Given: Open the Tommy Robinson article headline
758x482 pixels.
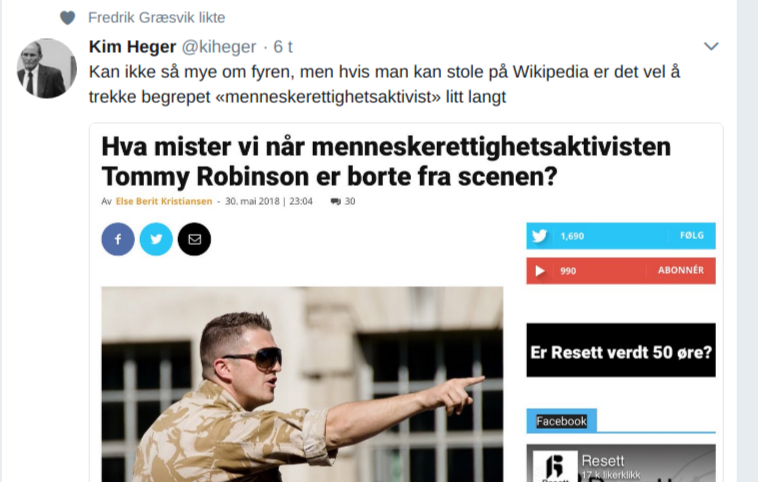Looking at the screenshot, I should click(x=386, y=161).
